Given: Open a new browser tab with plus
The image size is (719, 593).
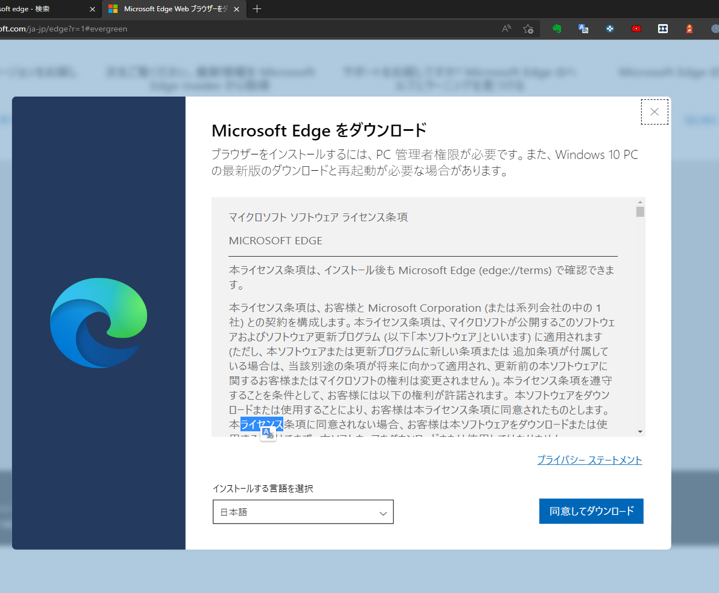Looking at the screenshot, I should click(x=257, y=9).
